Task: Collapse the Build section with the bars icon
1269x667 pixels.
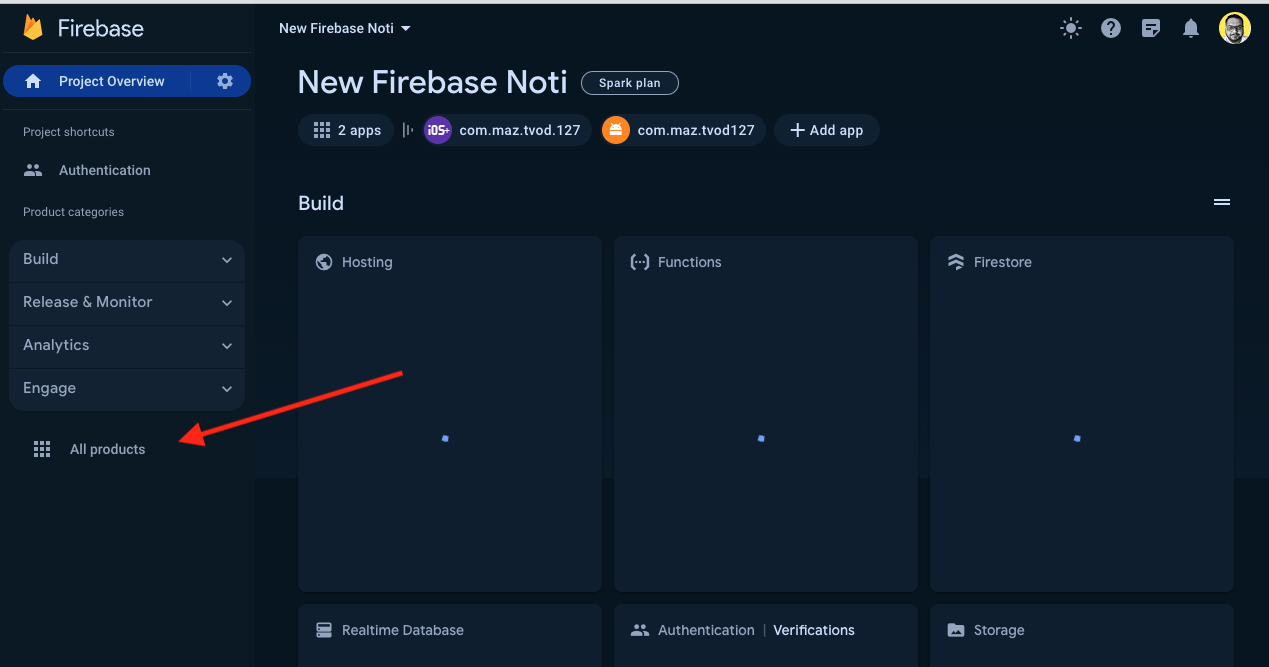Action: pos(1222,202)
